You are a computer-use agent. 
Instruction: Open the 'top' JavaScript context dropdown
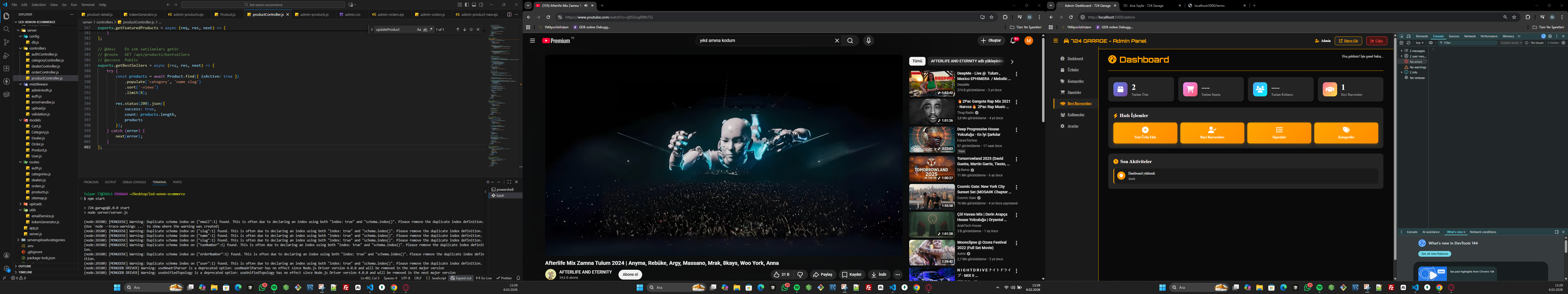pos(1420,43)
